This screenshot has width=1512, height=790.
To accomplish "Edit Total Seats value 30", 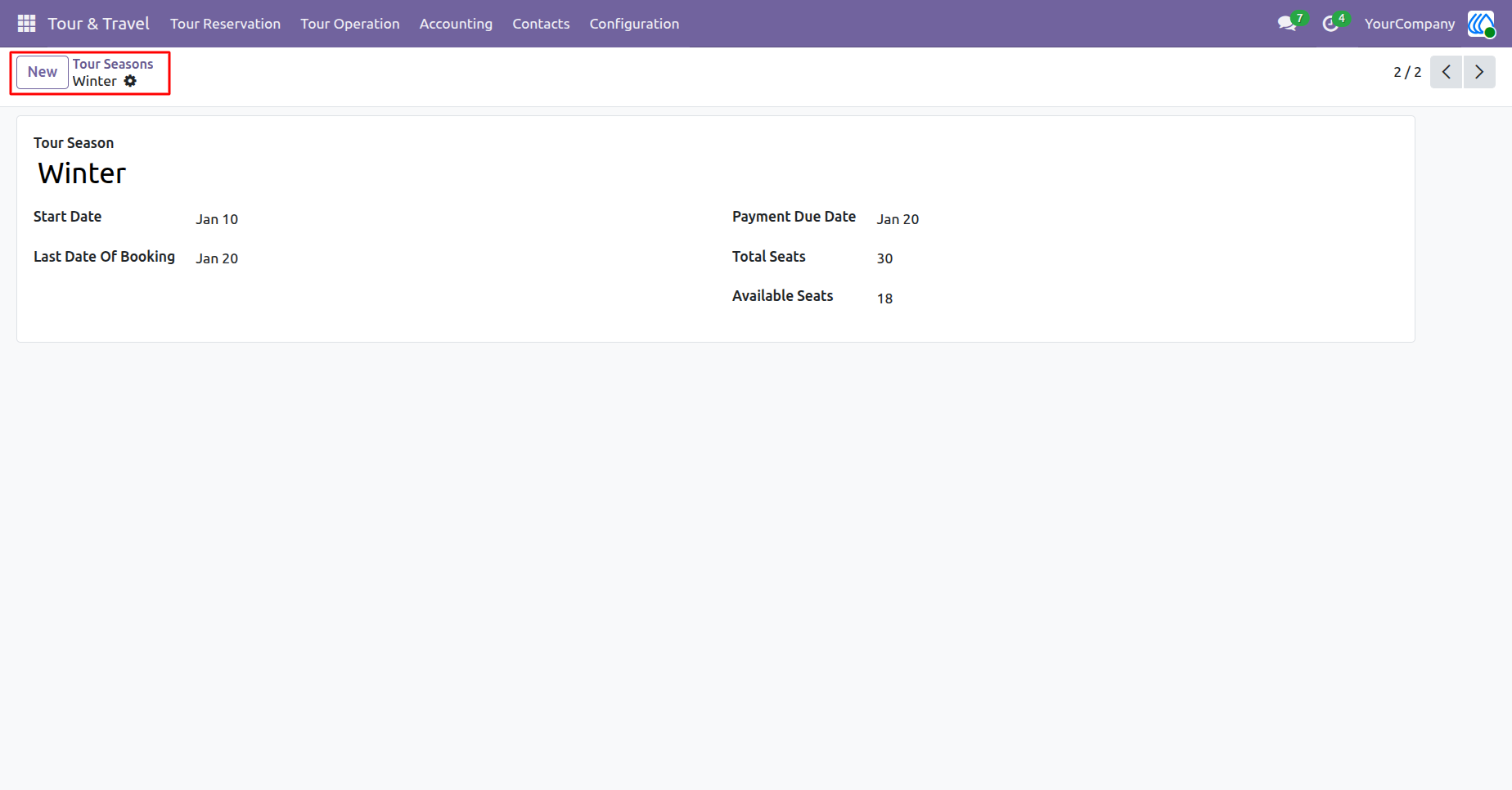I will [884, 258].
